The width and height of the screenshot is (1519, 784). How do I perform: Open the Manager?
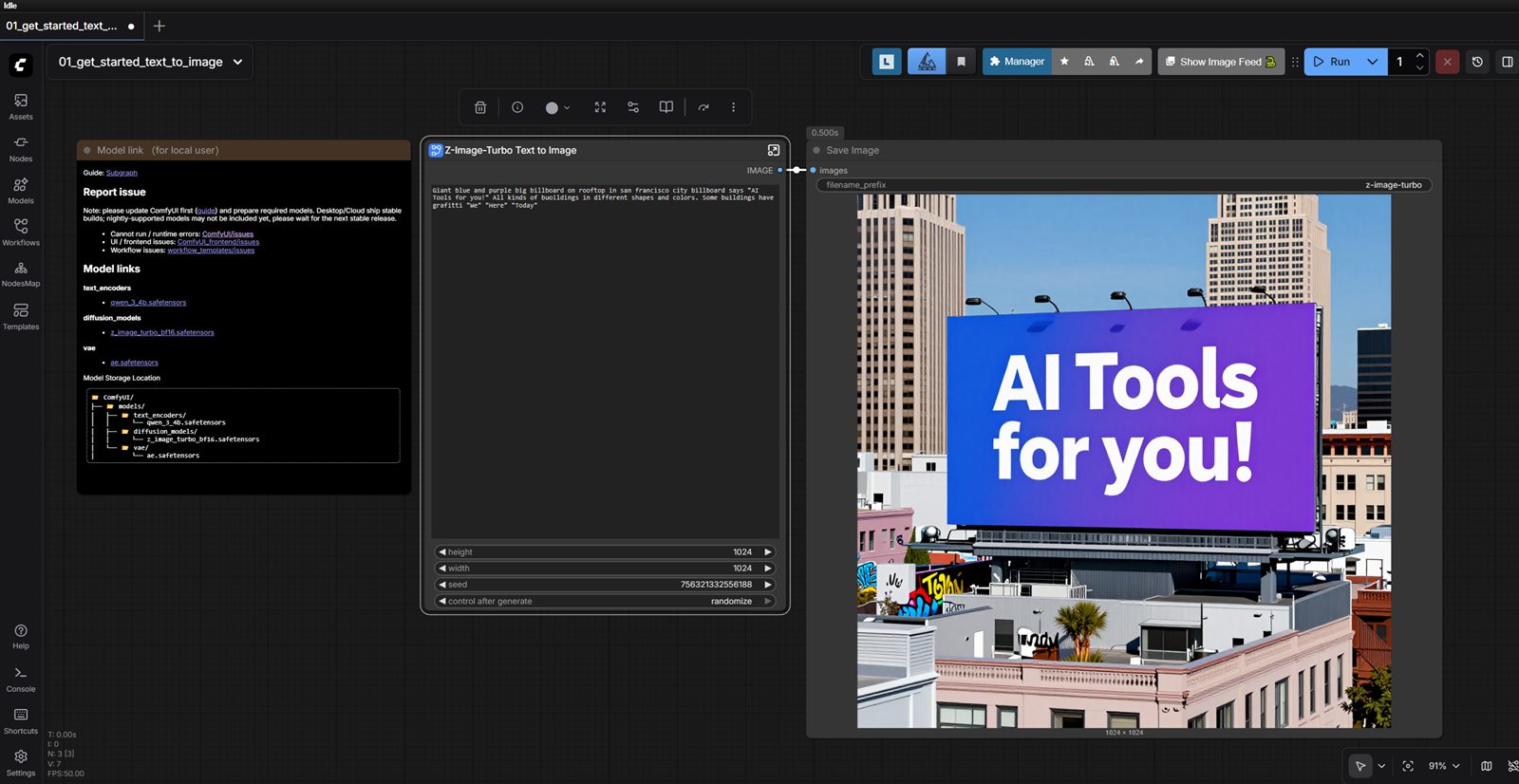1017,62
